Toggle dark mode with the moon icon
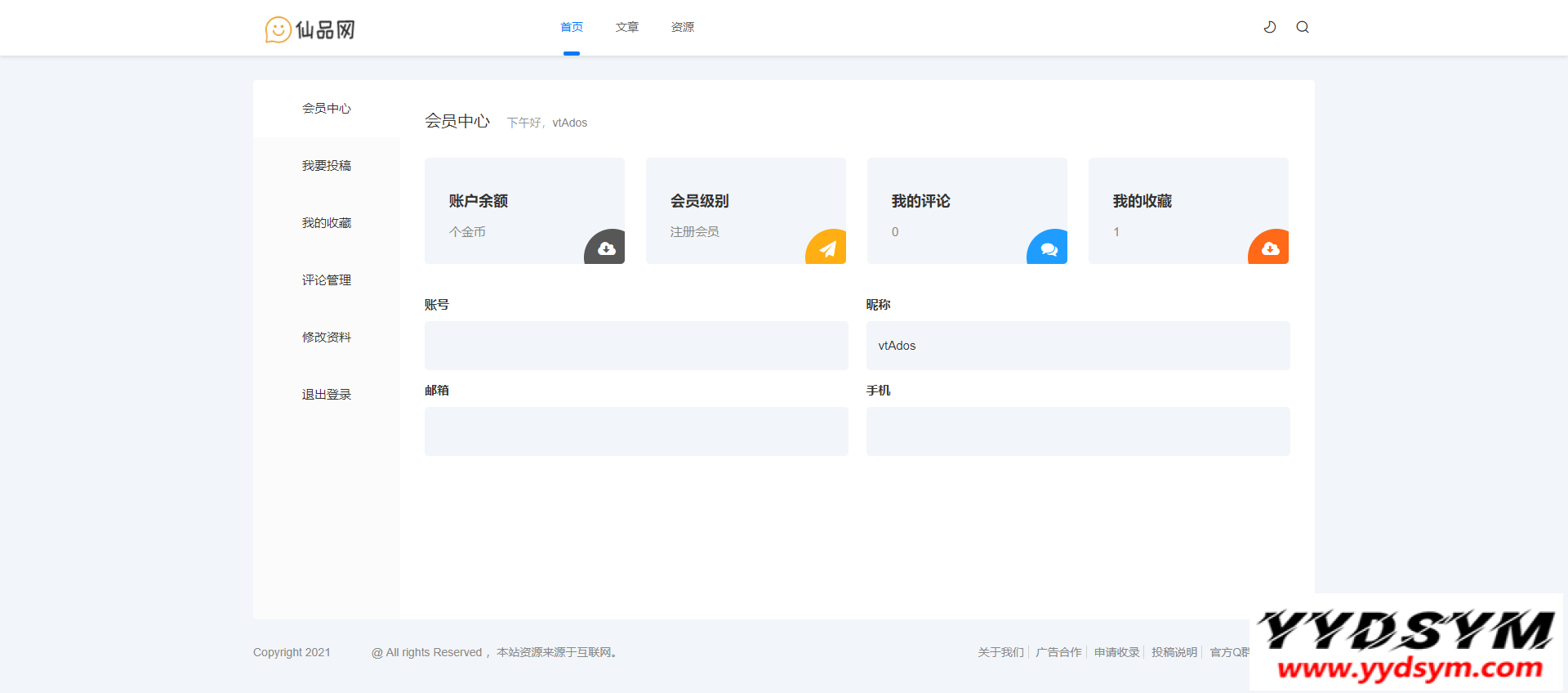 coord(1270,27)
